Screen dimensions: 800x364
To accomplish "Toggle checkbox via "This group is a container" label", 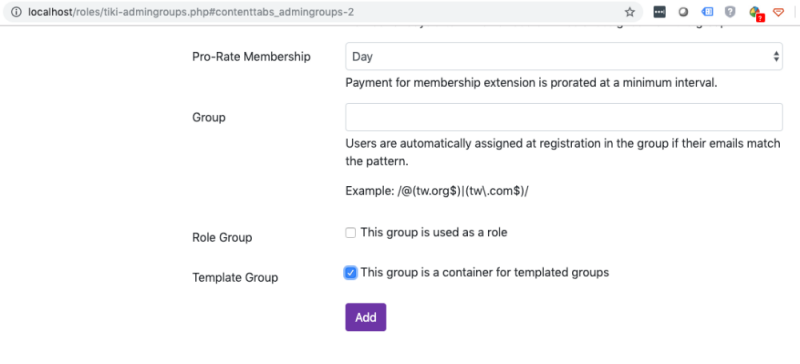I will (485, 273).
